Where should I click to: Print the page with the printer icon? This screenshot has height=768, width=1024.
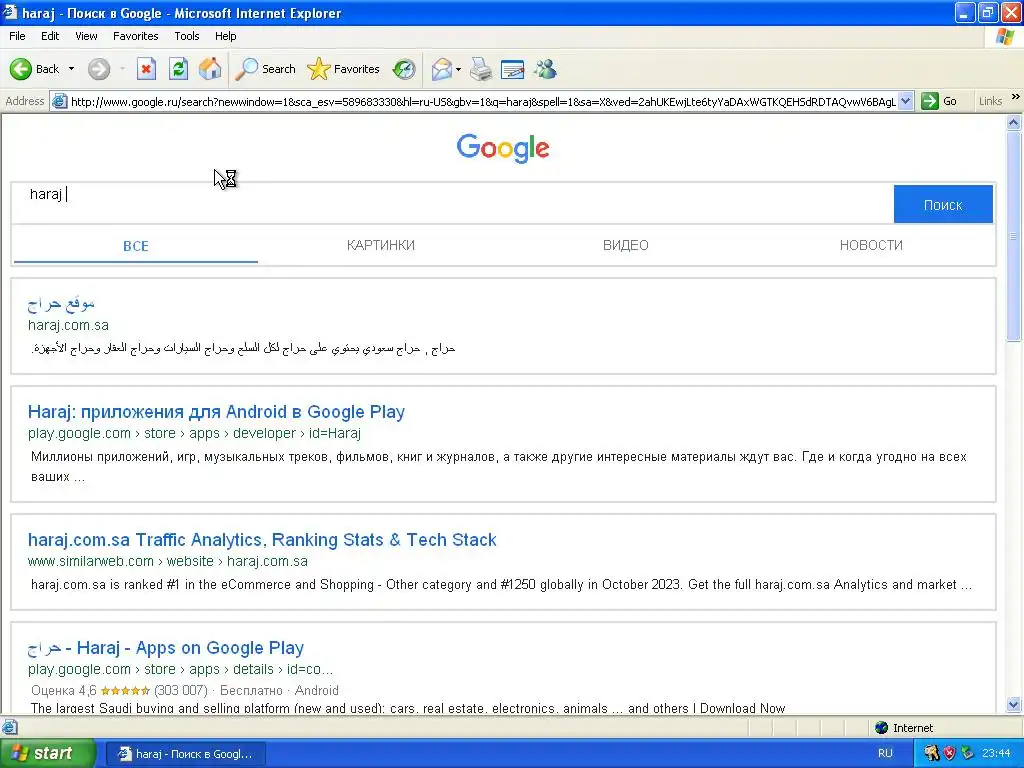[481, 69]
